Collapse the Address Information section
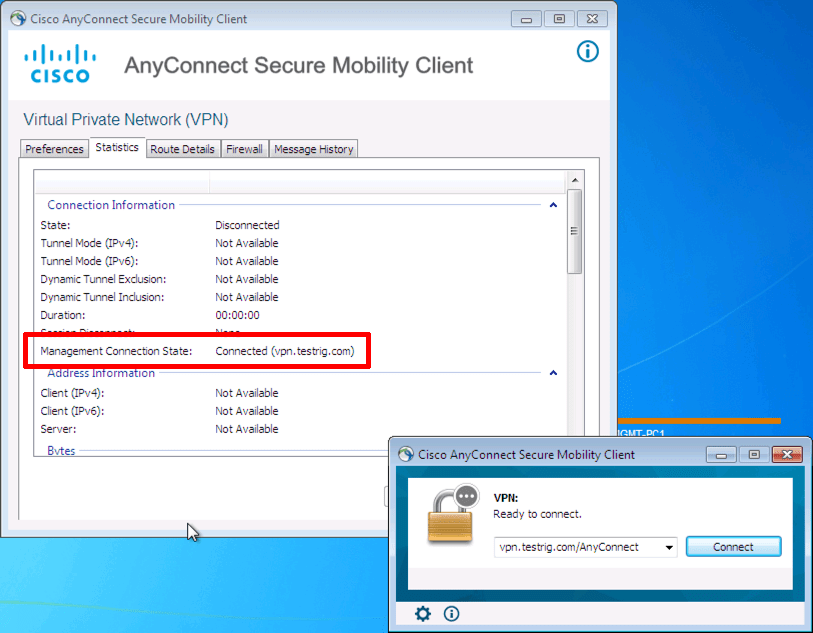The height and width of the screenshot is (633, 813). (x=553, y=372)
